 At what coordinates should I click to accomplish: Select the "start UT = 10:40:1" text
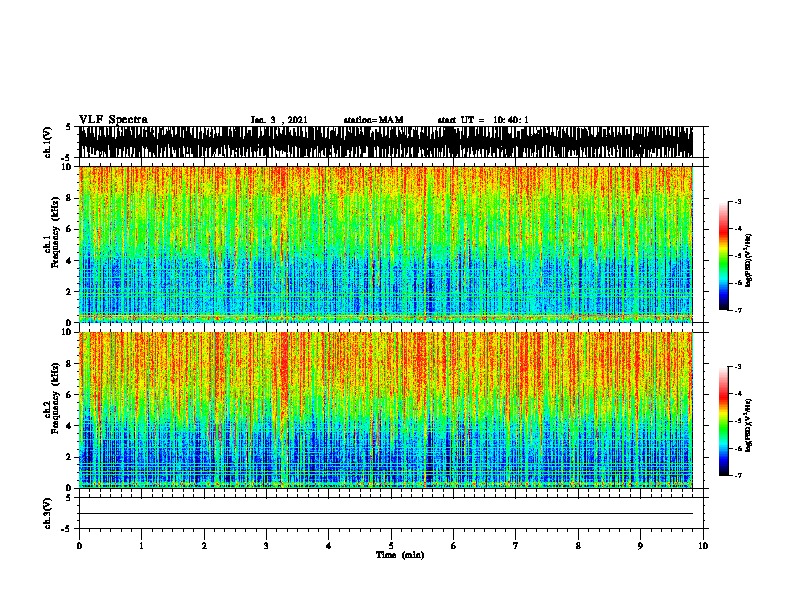click(483, 120)
